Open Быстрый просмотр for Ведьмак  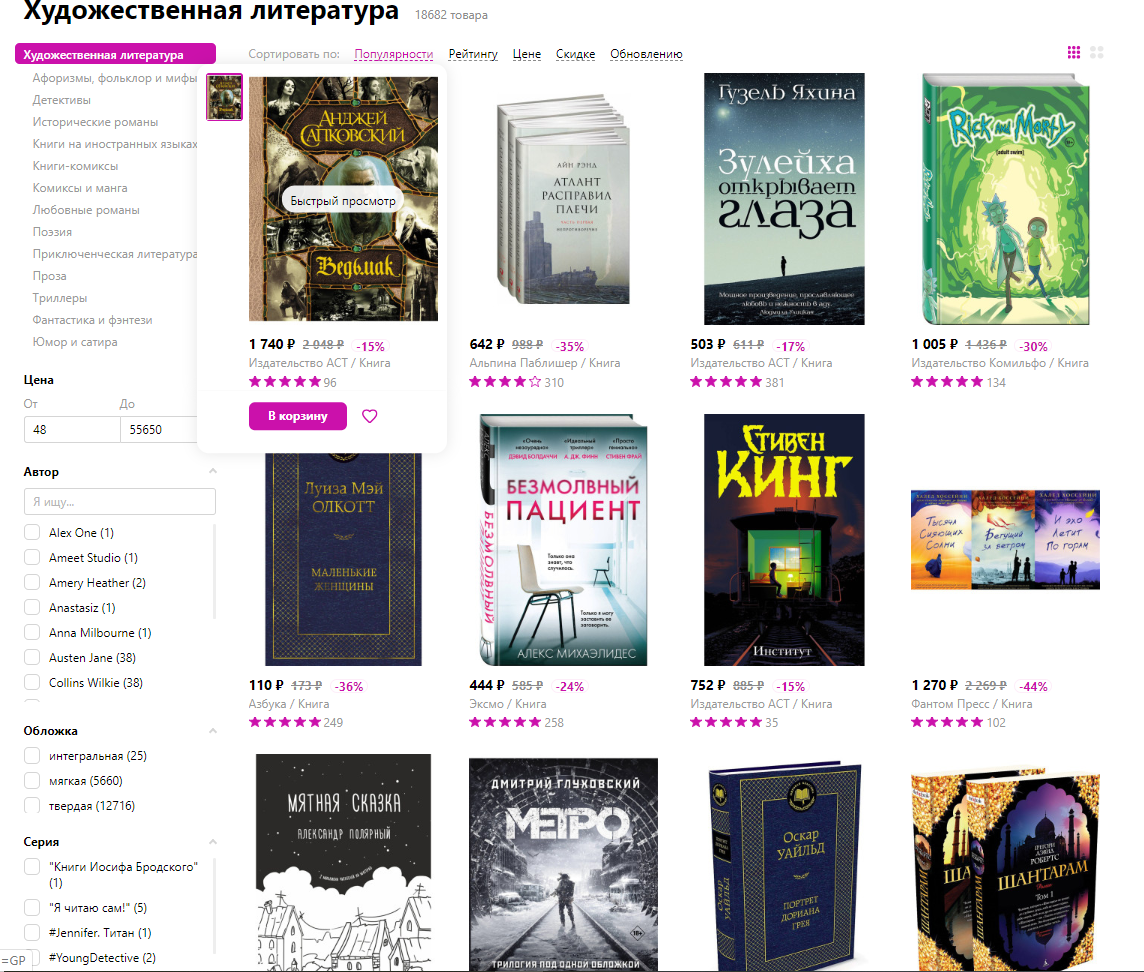[x=343, y=201]
